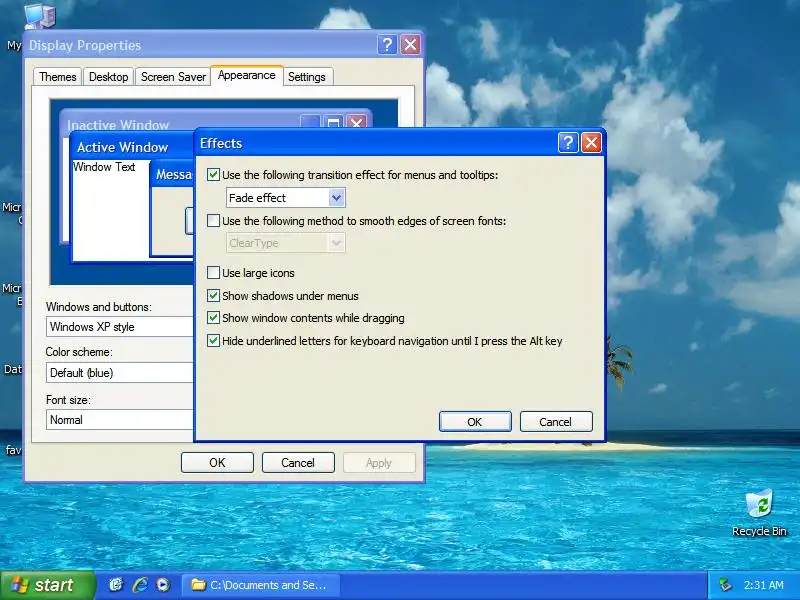Click the 2:31 AM taskbar clock

tap(763, 585)
